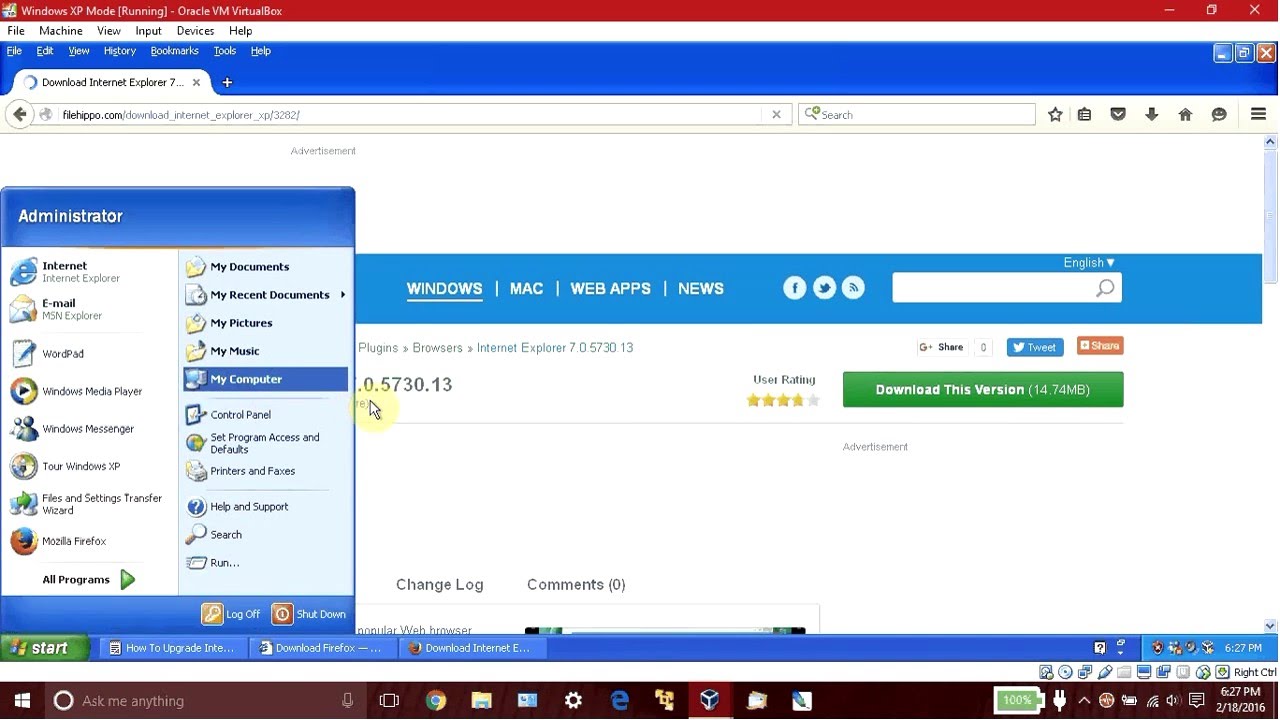Show bookmarks list icon

[x=1084, y=115]
